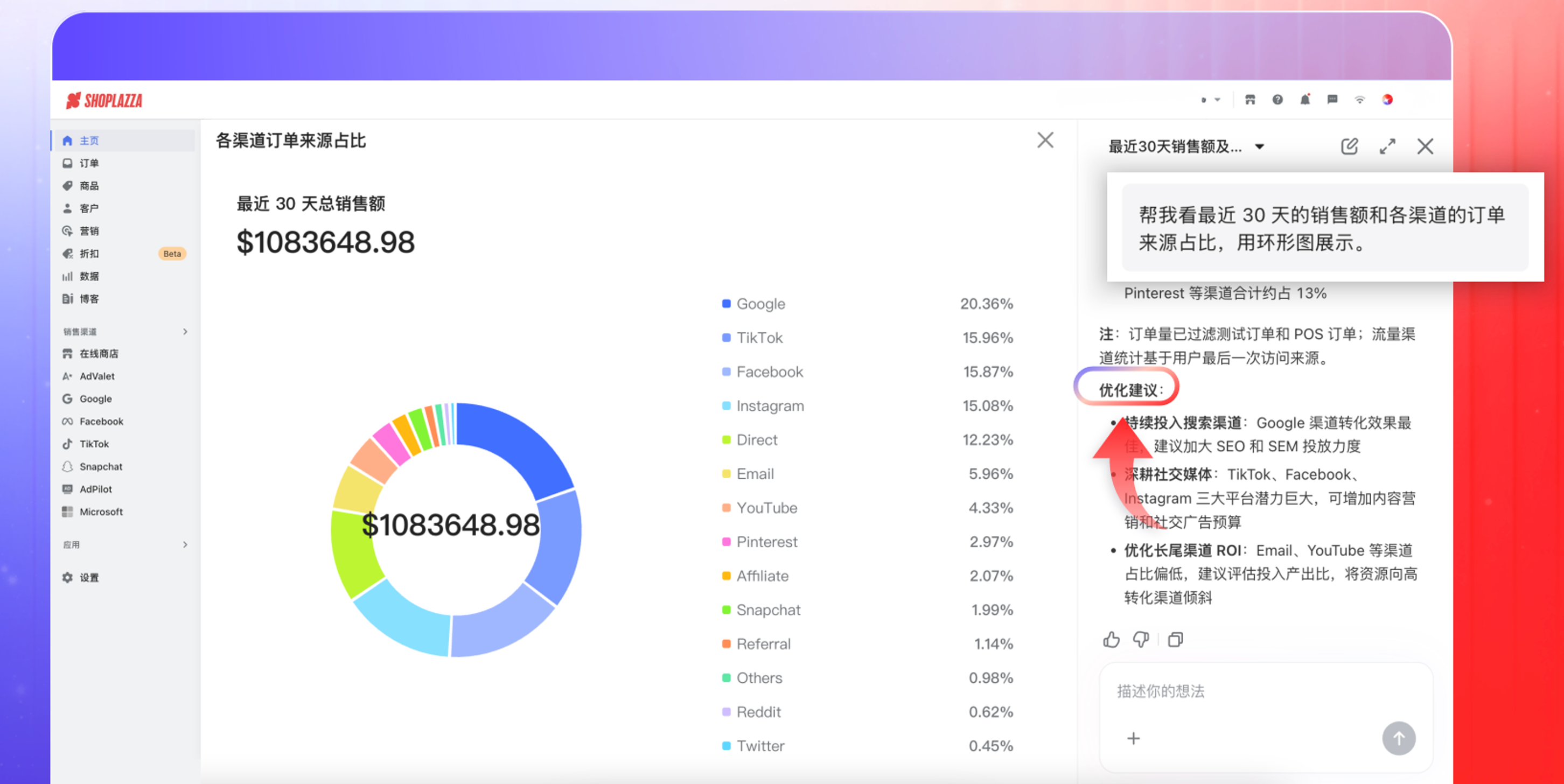Click the donut center total $1083648.98
This screenshot has height=784, width=1564.
[450, 524]
